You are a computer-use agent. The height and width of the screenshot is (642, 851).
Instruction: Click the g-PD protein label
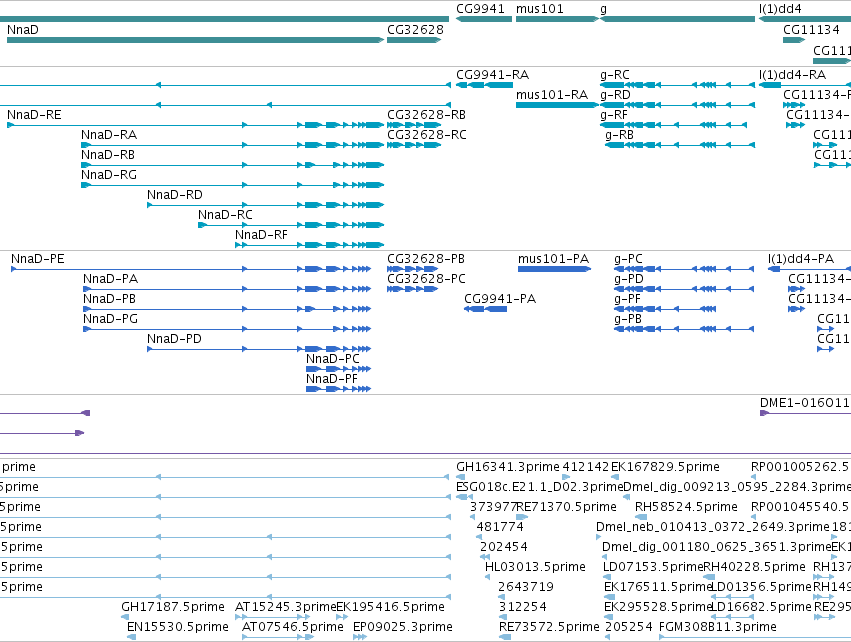(629, 279)
